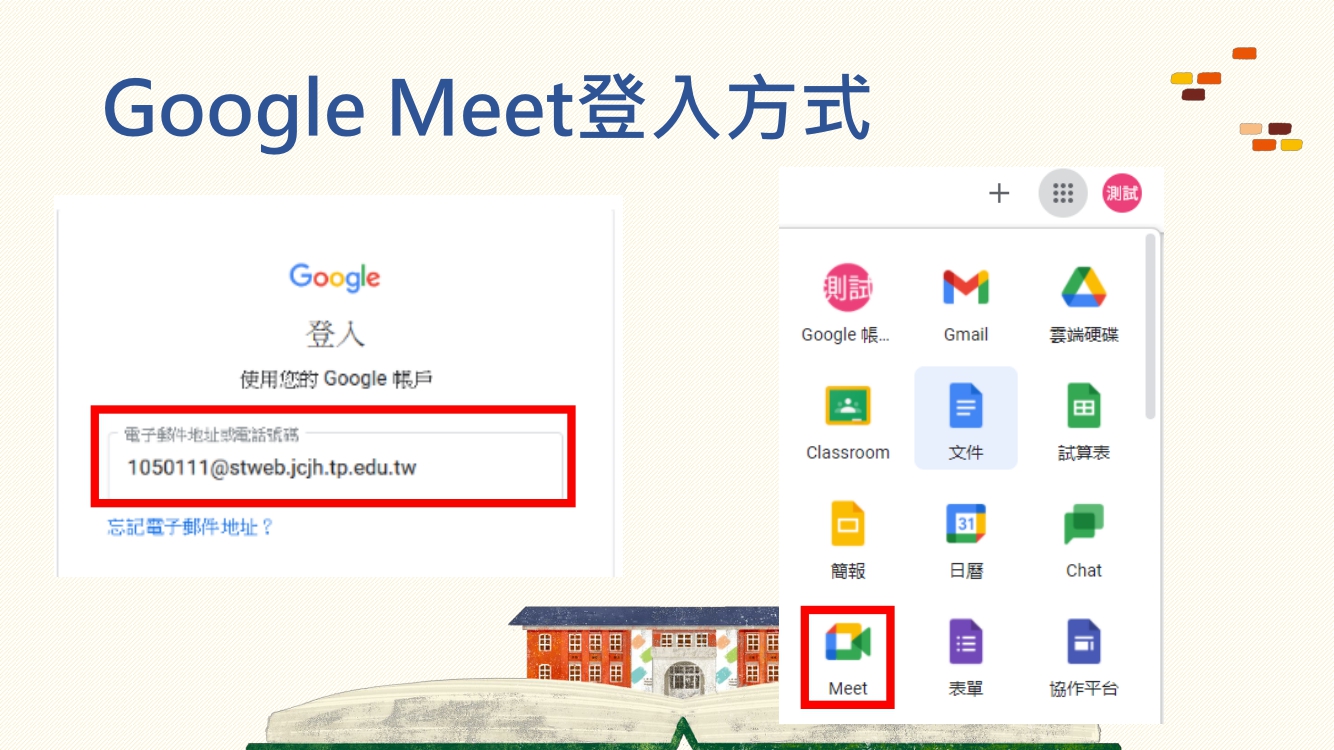Open the Google Meet app icon
Viewport: 1334px width, 750px height.
(848, 656)
